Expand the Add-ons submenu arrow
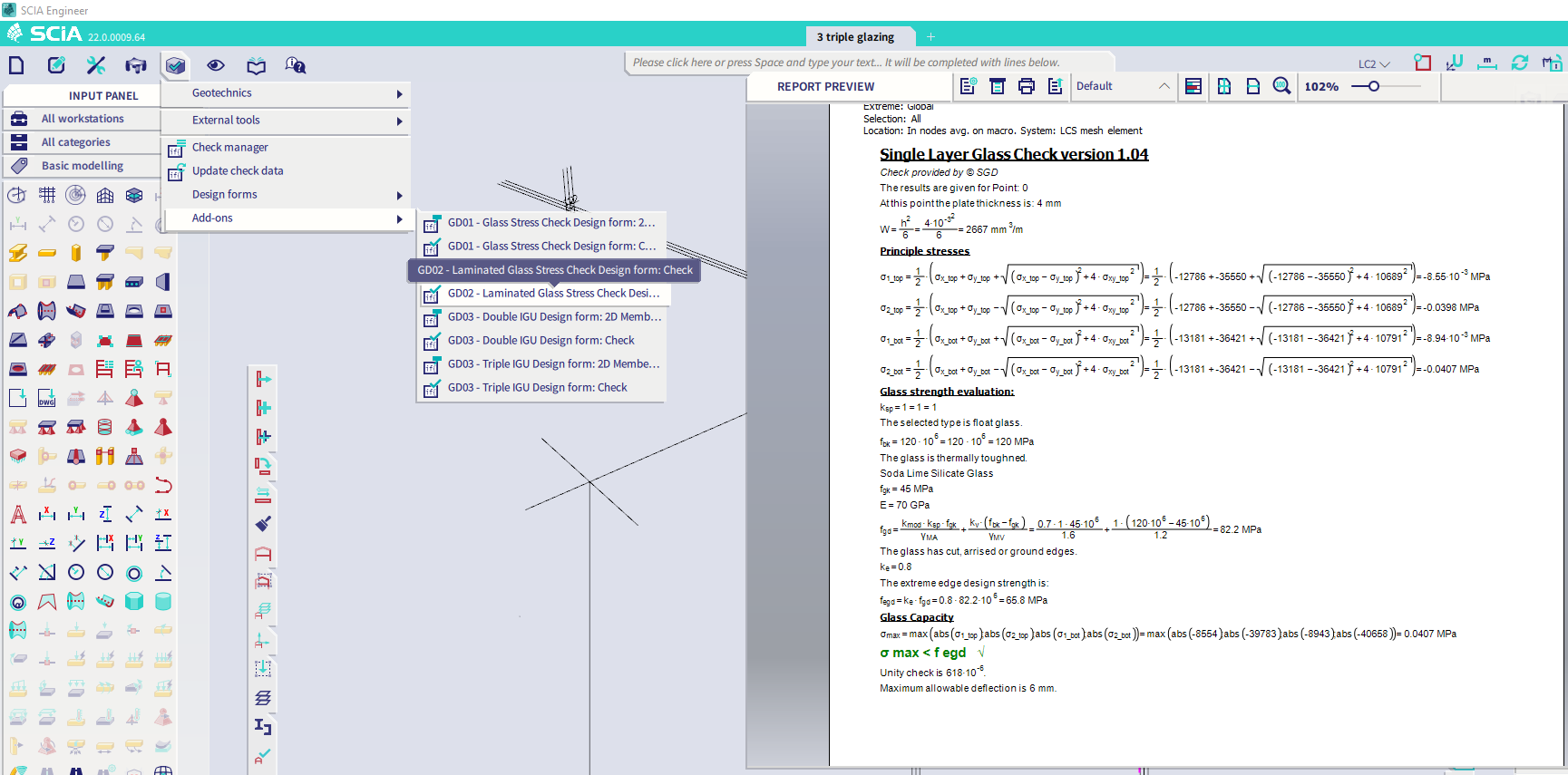This screenshot has height=775, width=1568. pyautogui.click(x=399, y=218)
